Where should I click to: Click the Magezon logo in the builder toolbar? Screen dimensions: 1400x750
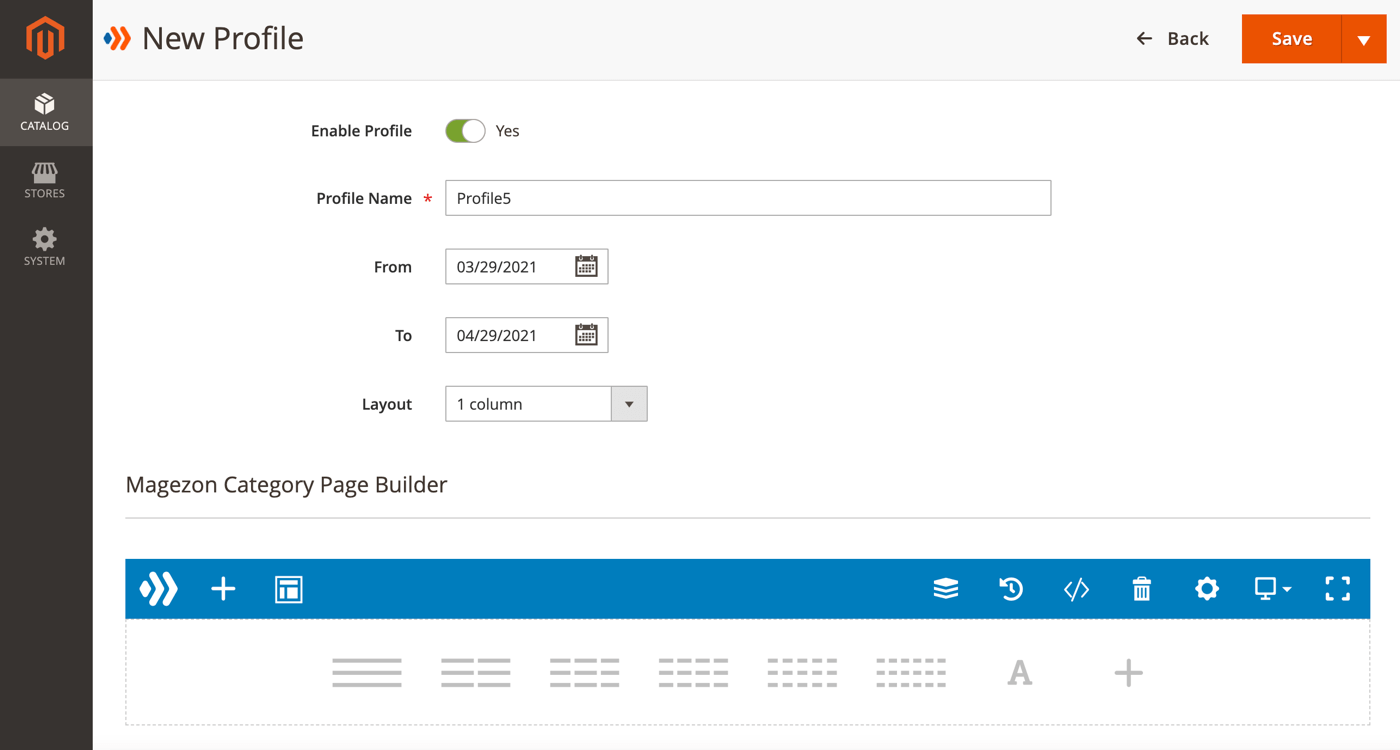[x=160, y=589]
